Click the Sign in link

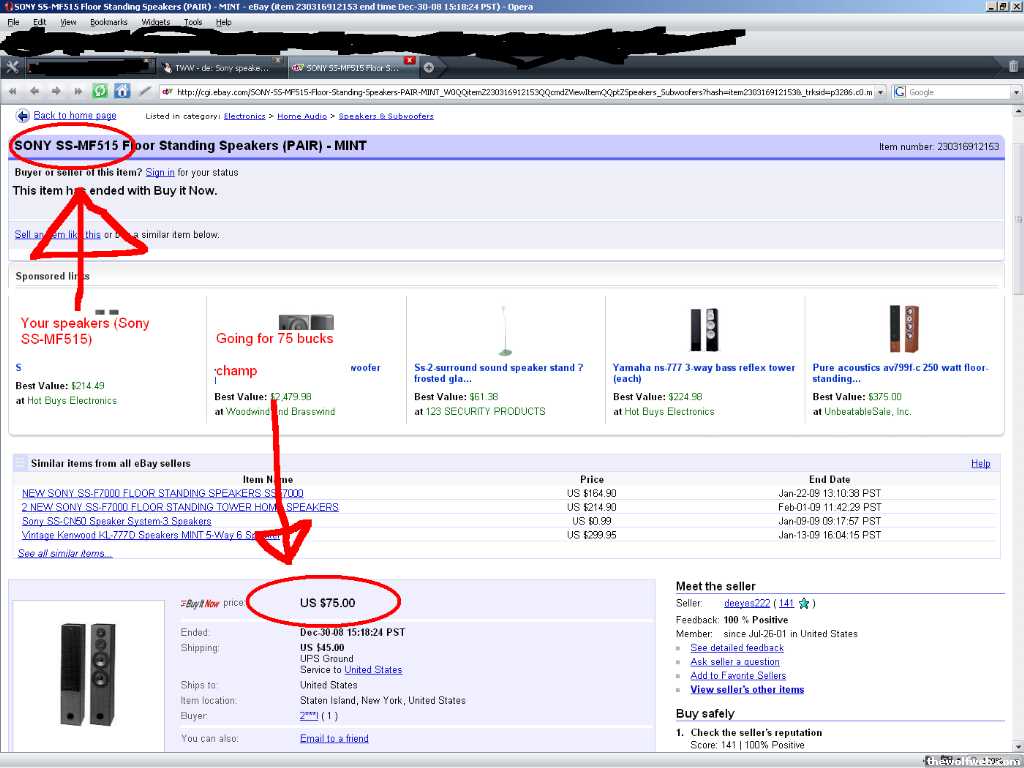click(160, 172)
